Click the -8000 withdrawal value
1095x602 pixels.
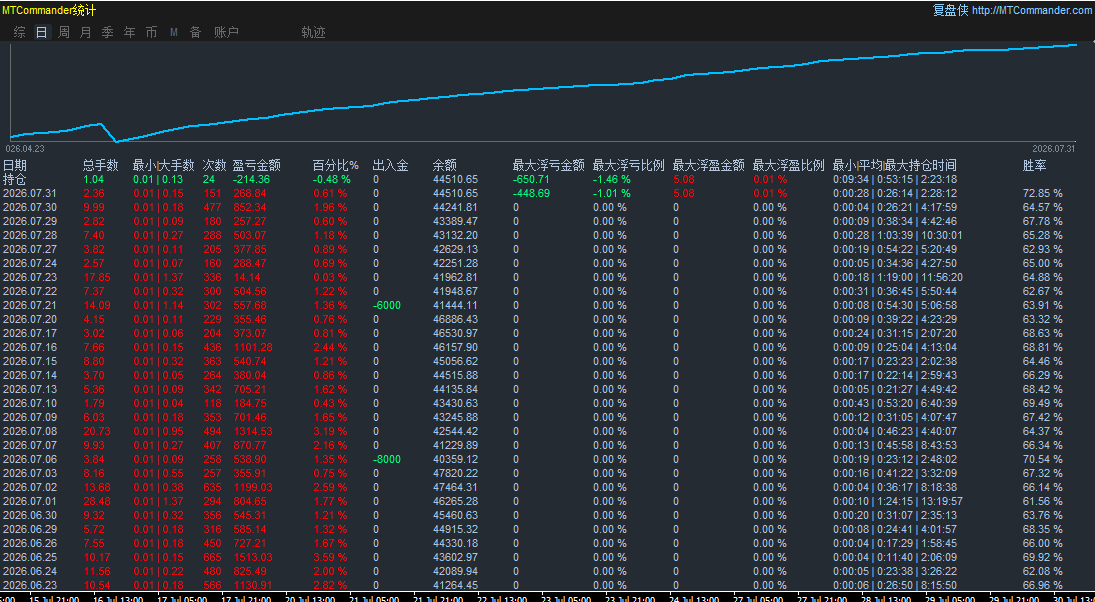pos(386,459)
